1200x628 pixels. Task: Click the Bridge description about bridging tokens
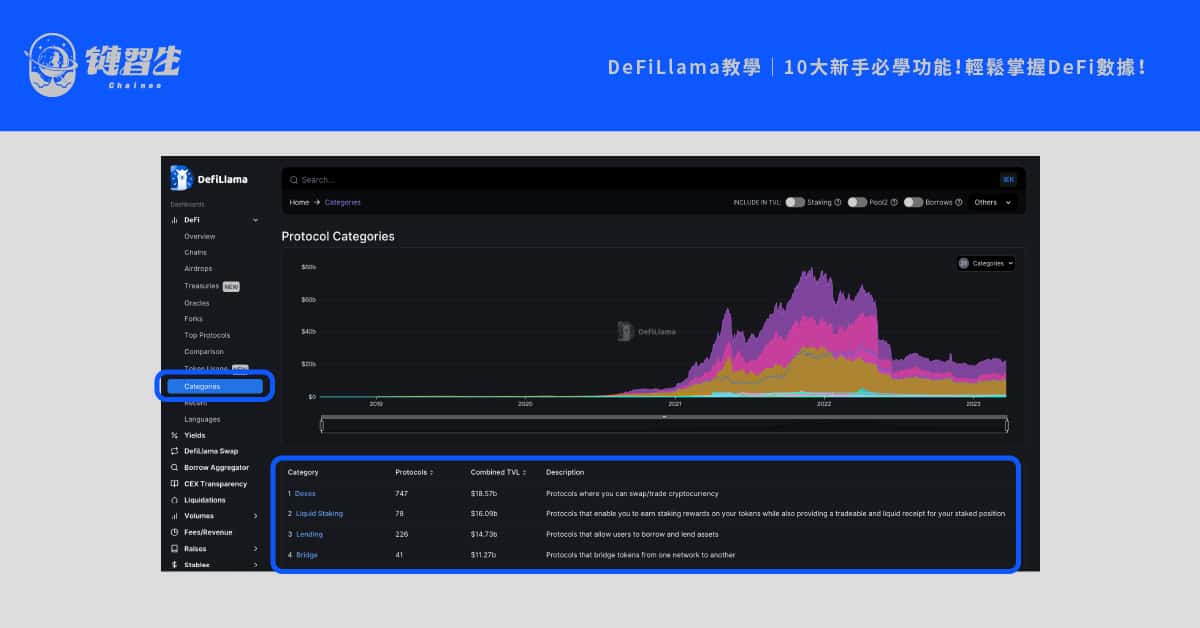640,555
